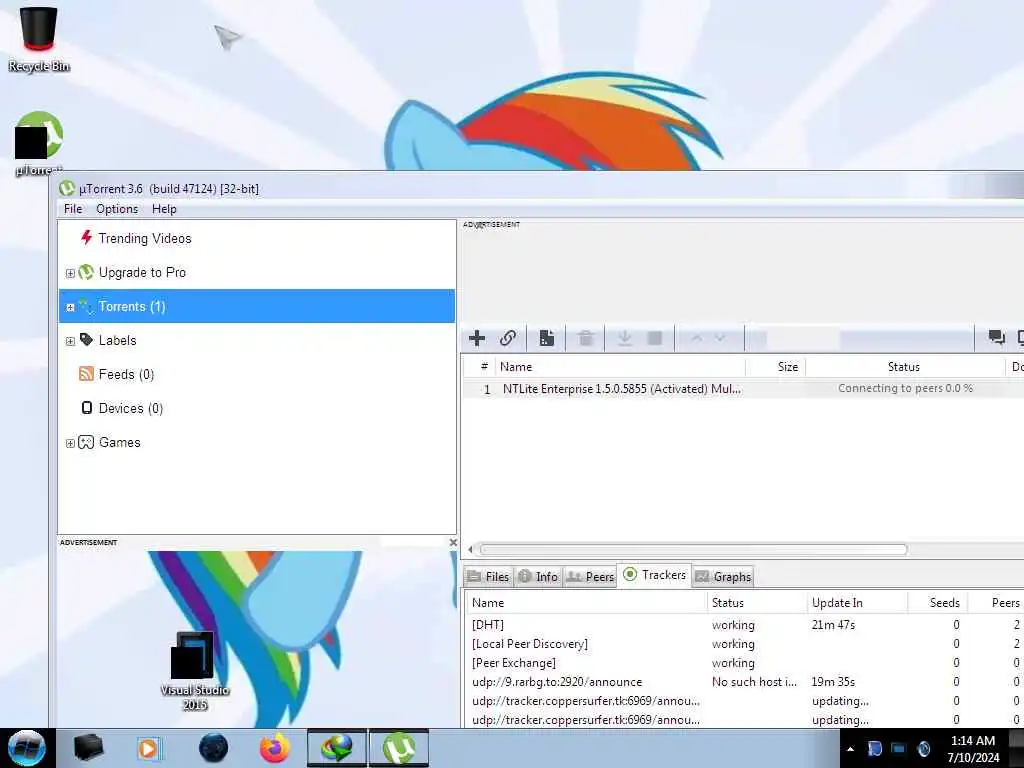Switch to the Peers tab

click(x=590, y=577)
